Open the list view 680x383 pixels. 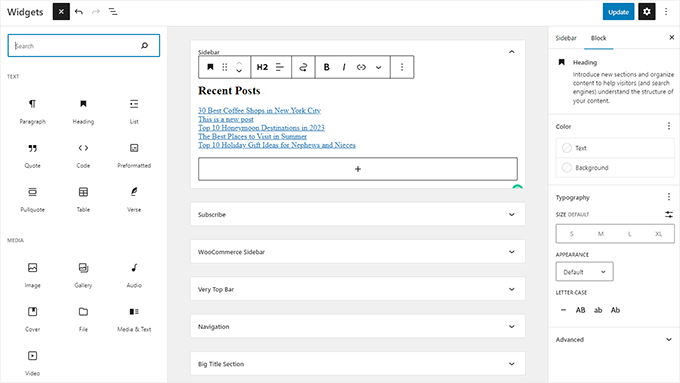pos(113,12)
